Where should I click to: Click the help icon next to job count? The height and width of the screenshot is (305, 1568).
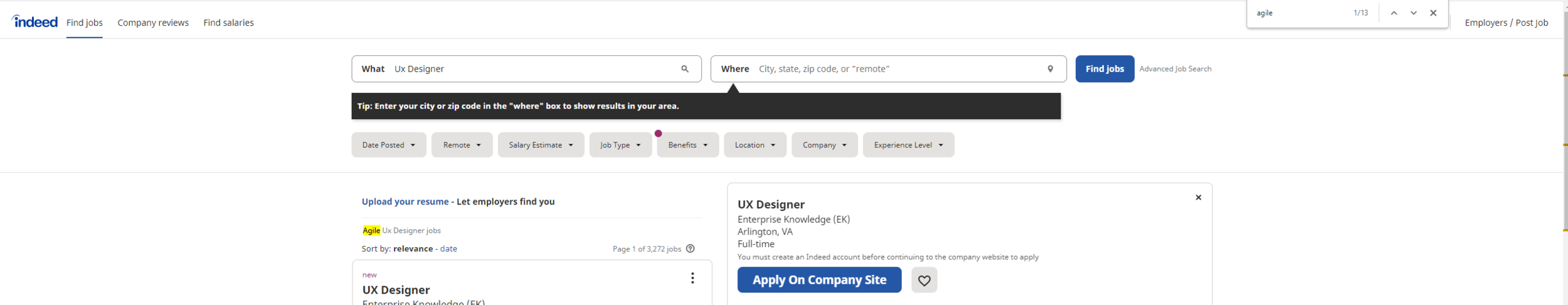pos(691,249)
